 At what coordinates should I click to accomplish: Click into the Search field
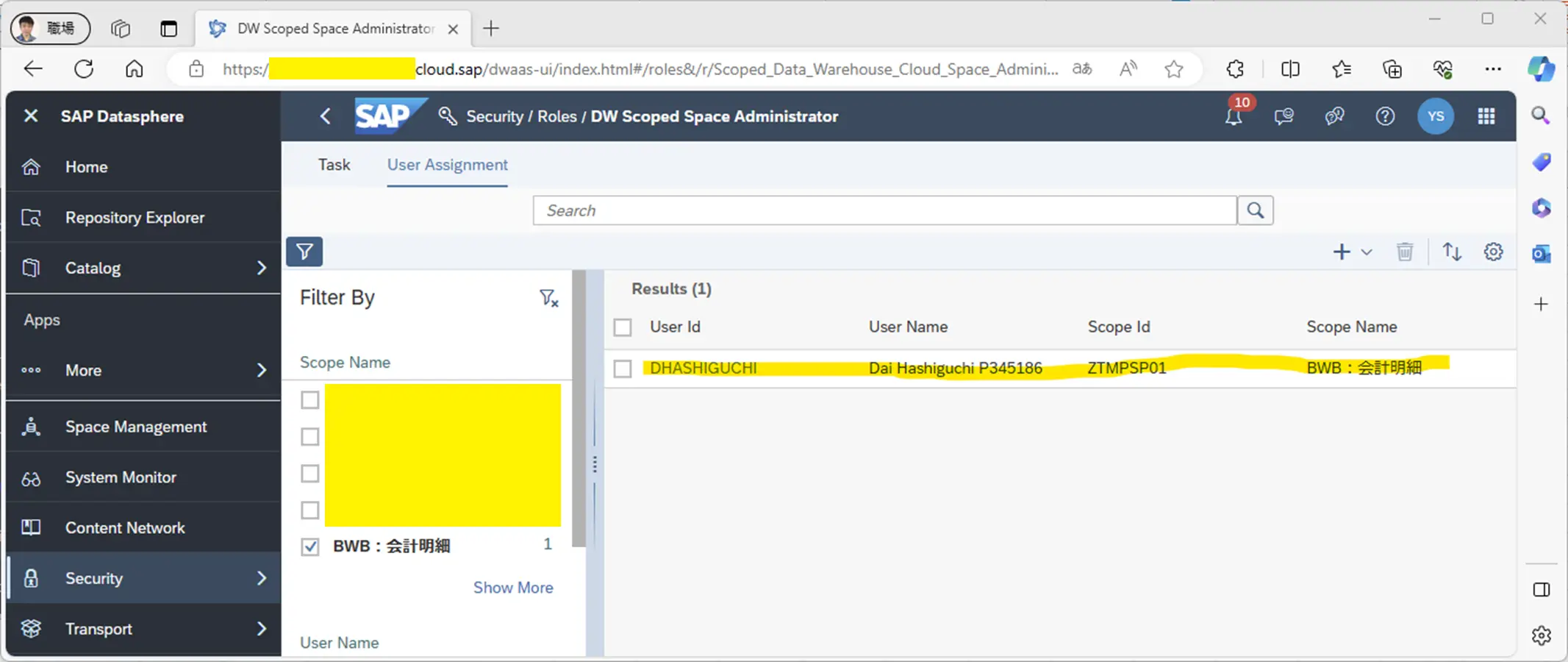click(884, 210)
